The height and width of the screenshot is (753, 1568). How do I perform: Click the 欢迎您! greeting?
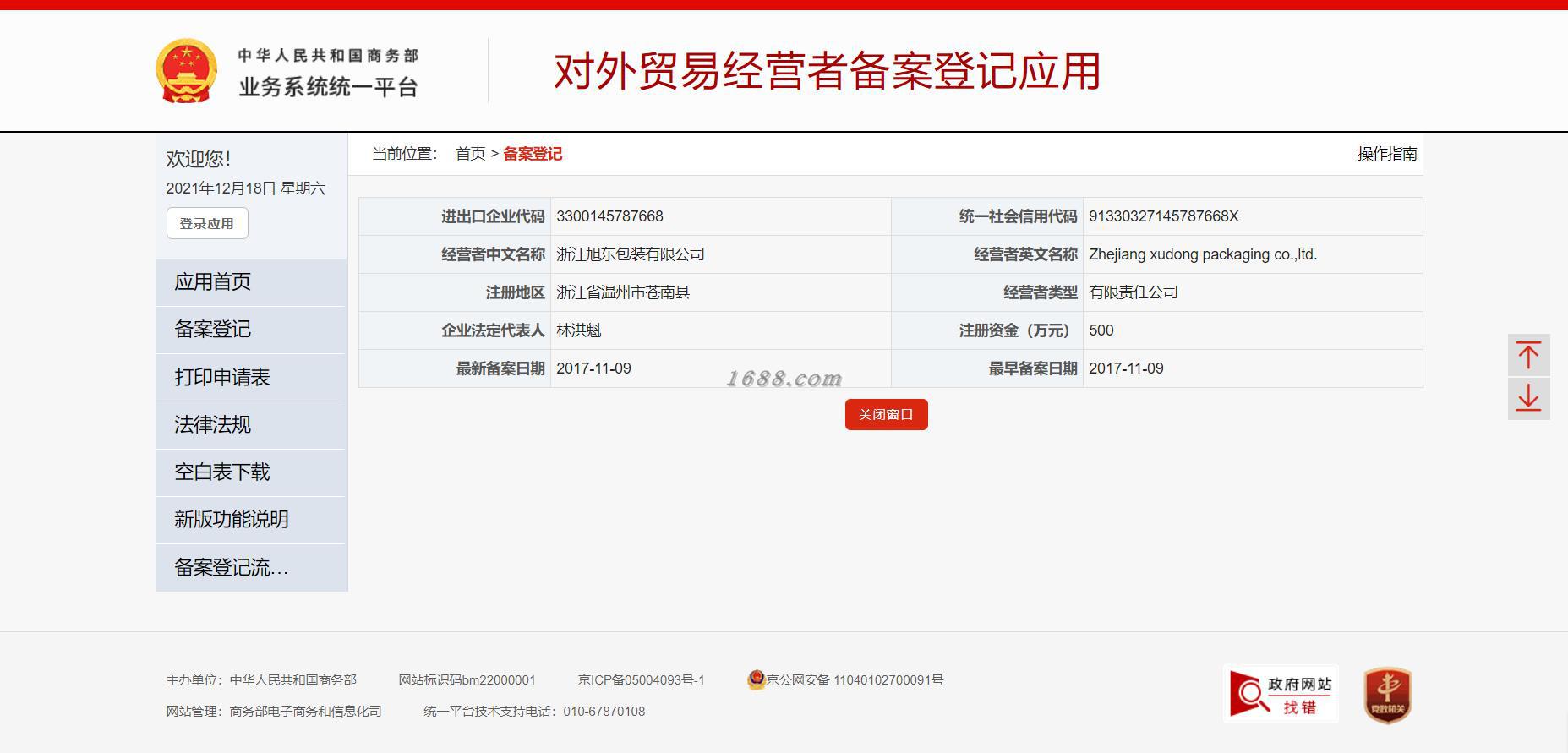point(199,158)
